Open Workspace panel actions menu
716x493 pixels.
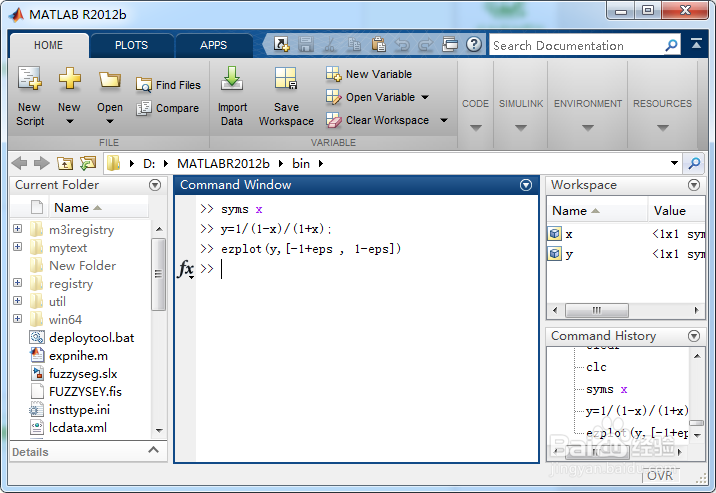coord(694,185)
